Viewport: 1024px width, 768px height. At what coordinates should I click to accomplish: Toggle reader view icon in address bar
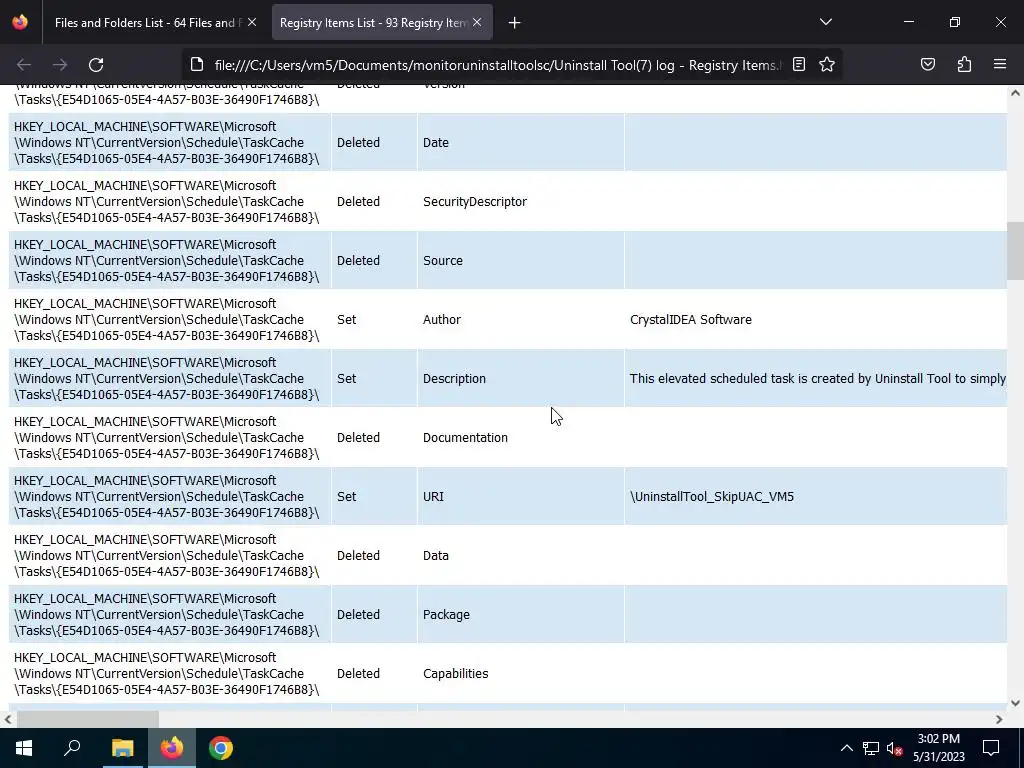799,65
